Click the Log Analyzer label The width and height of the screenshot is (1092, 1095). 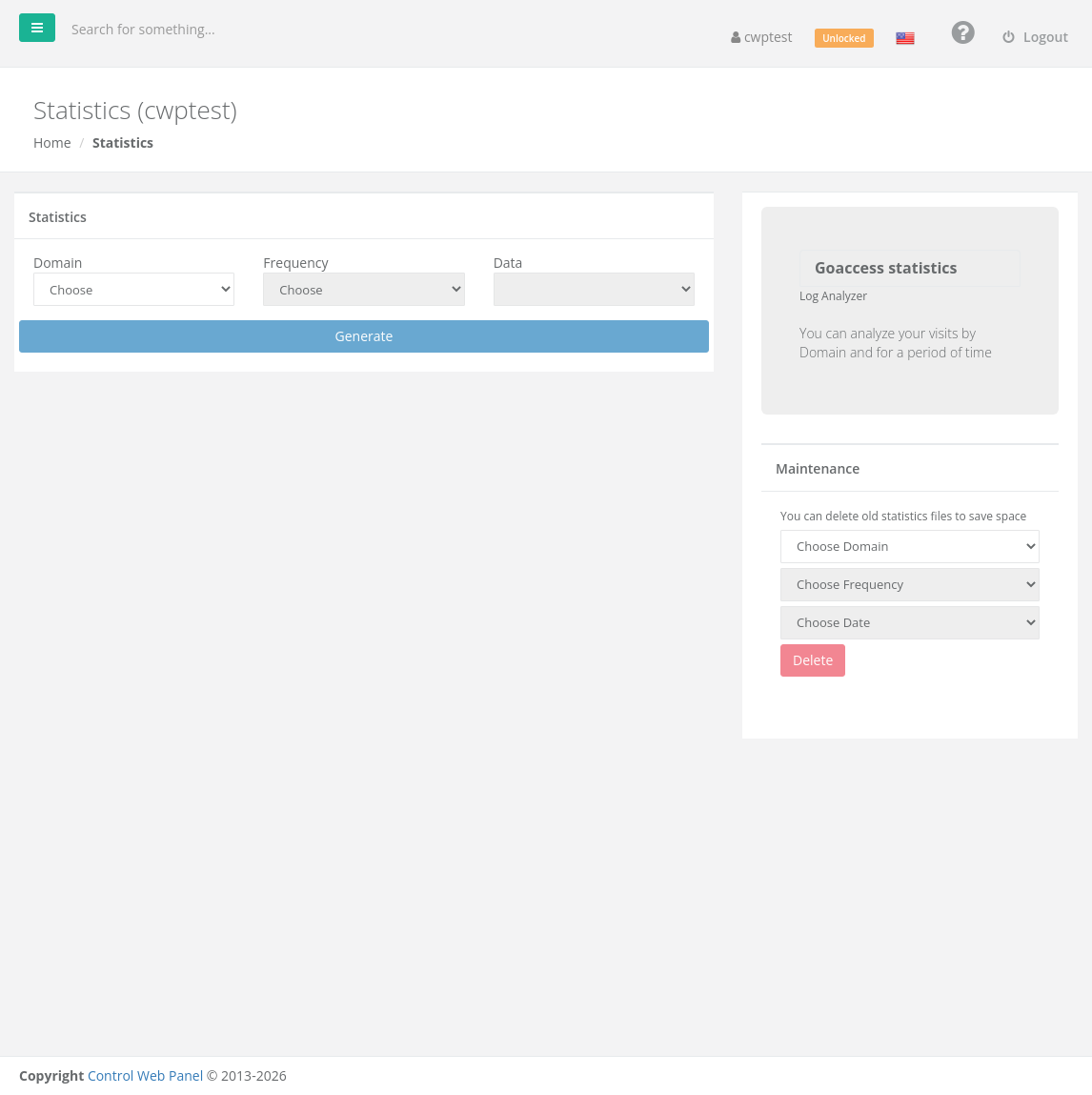point(833,296)
